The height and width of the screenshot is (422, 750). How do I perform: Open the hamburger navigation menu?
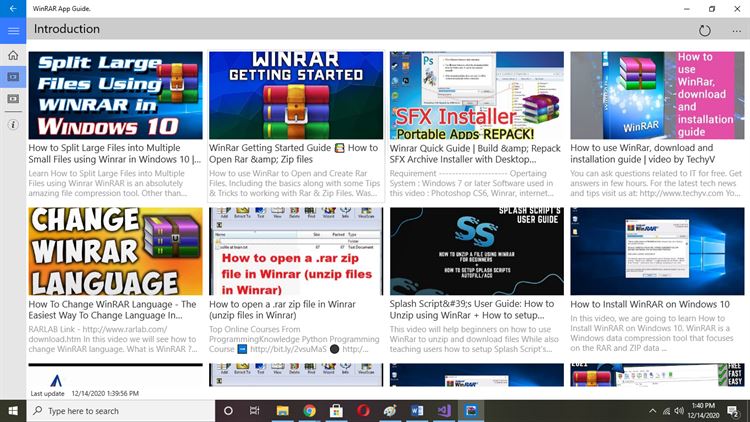point(13,31)
